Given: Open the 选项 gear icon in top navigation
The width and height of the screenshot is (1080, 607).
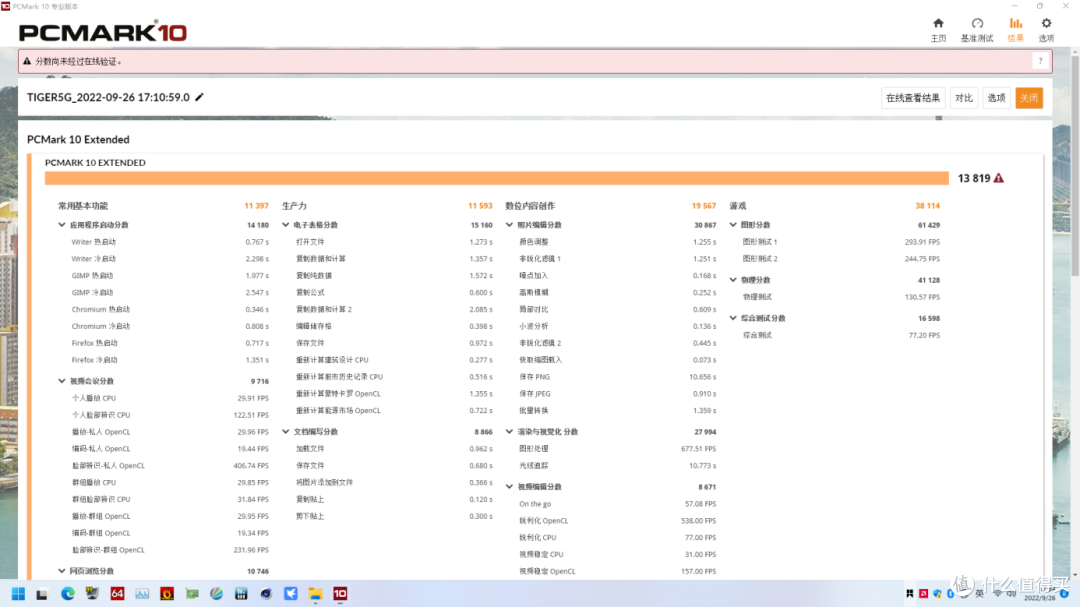Looking at the screenshot, I should pyautogui.click(x=1046, y=23).
